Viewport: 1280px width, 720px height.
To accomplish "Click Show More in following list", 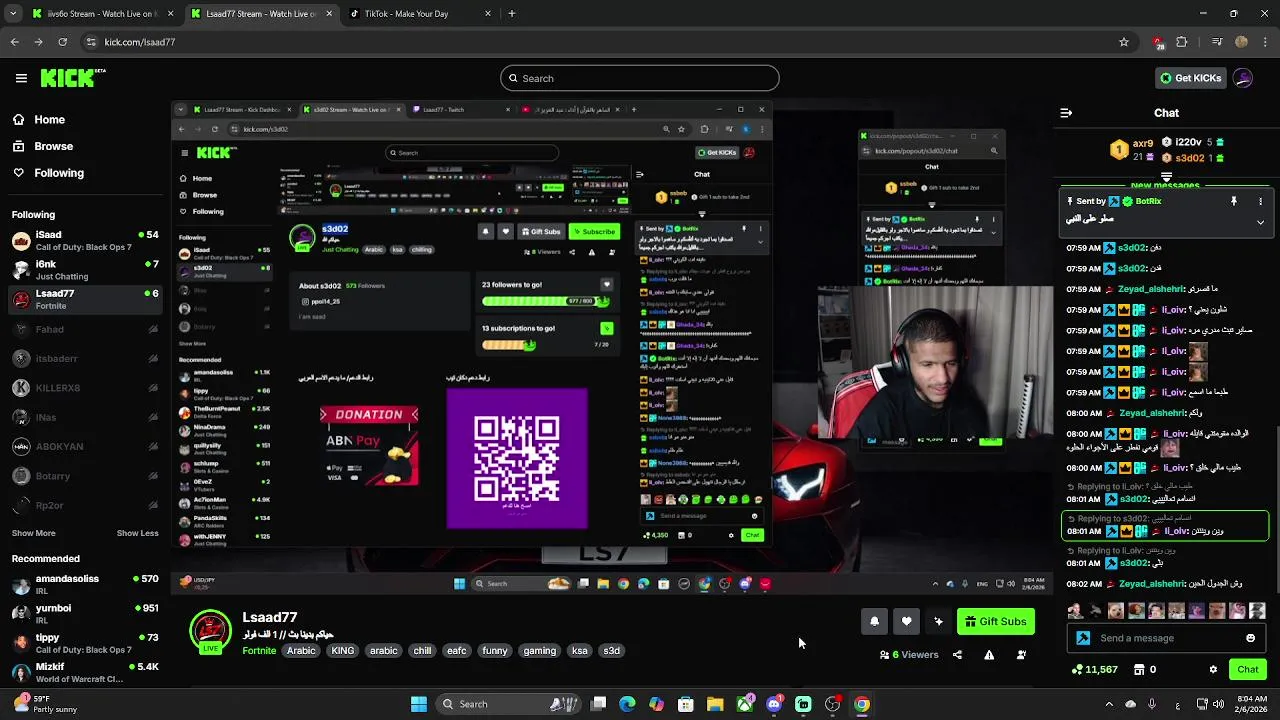I will [x=33, y=533].
